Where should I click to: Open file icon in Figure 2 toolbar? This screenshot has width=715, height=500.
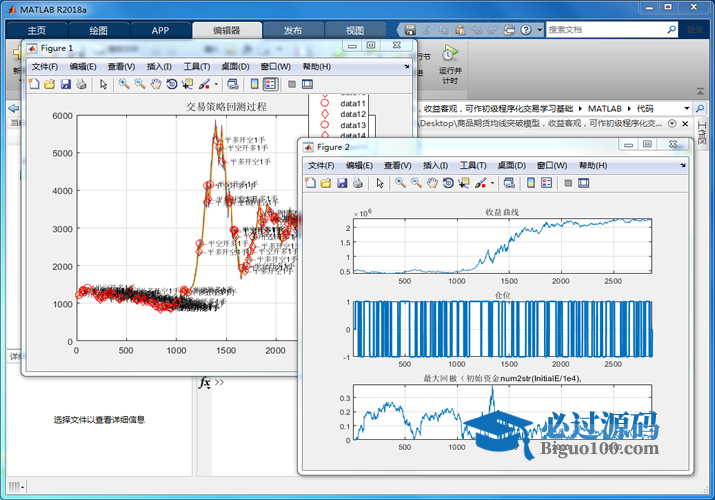coord(326,183)
